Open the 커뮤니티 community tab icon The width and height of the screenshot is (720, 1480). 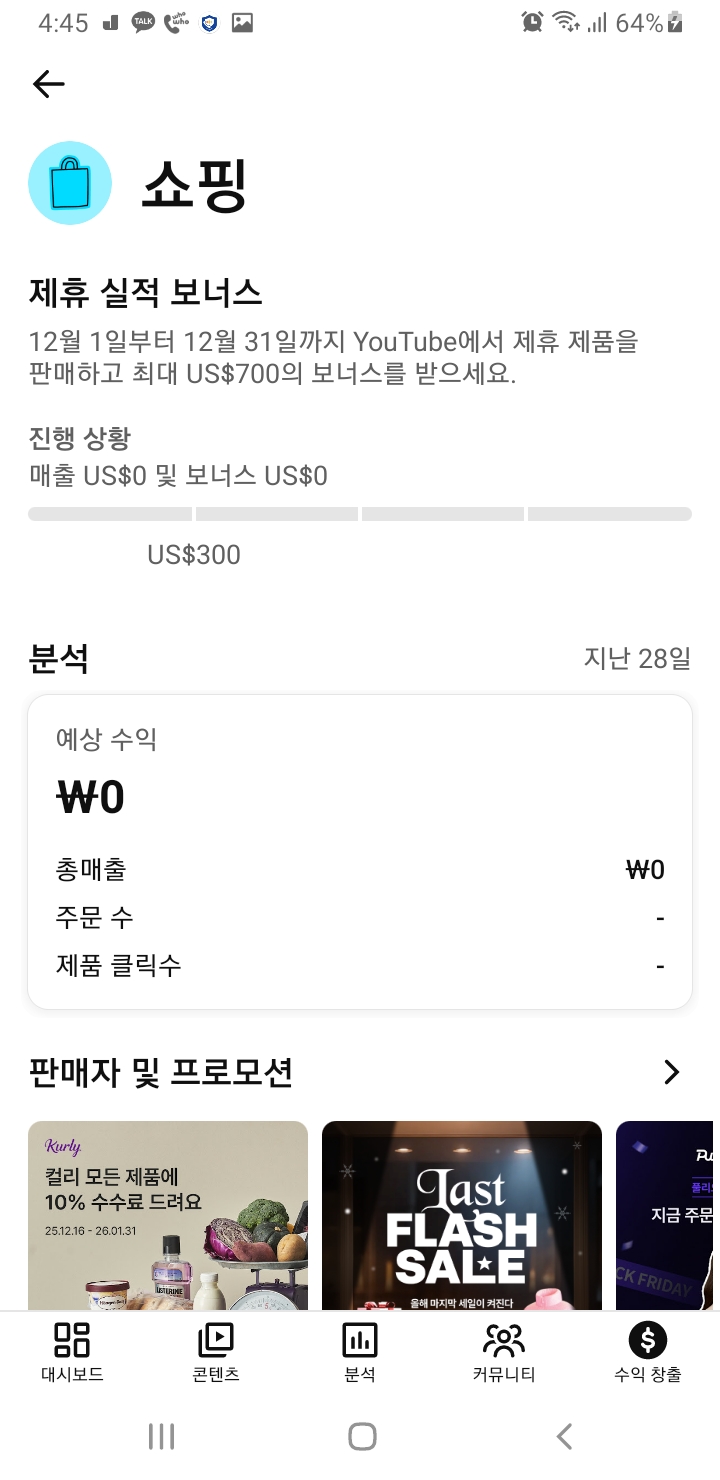(504, 1340)
